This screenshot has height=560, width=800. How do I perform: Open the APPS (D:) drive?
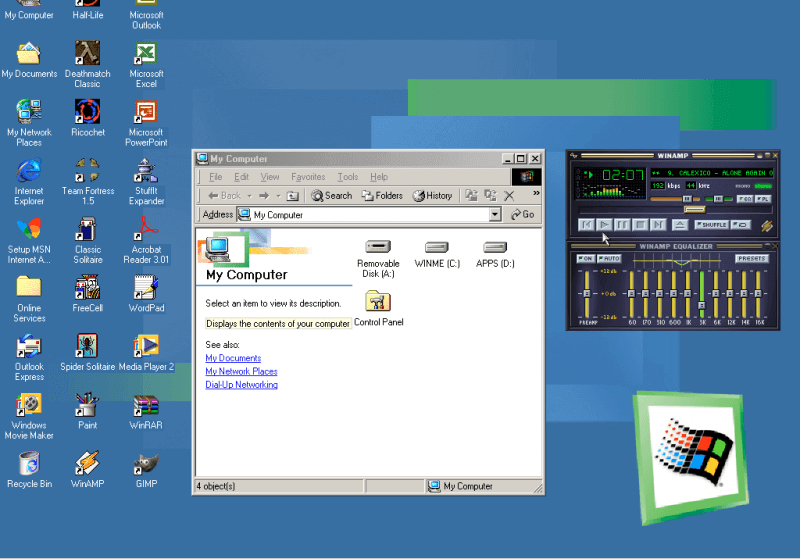tap(495, 254)
